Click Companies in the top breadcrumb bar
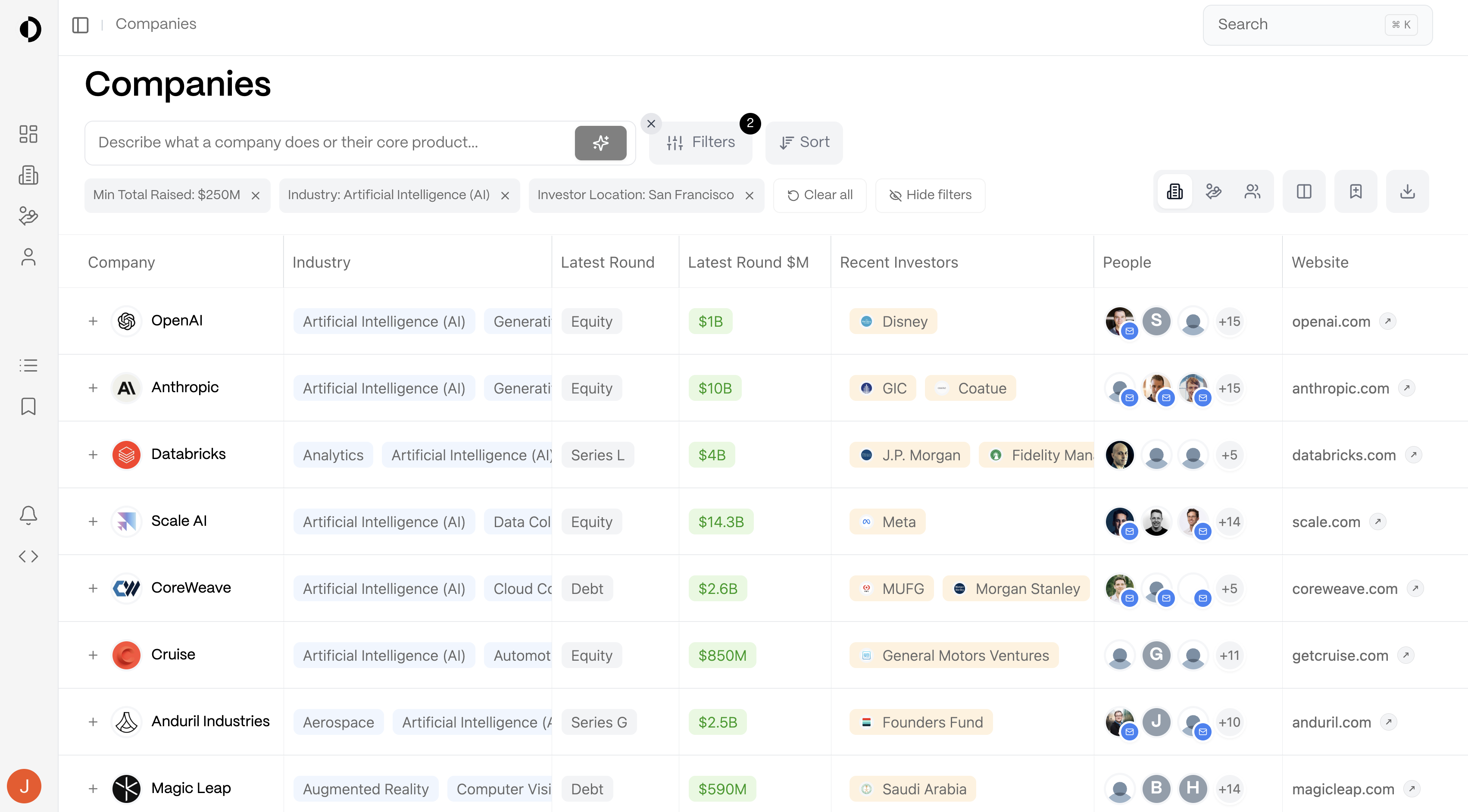 (x=156, y=24)
